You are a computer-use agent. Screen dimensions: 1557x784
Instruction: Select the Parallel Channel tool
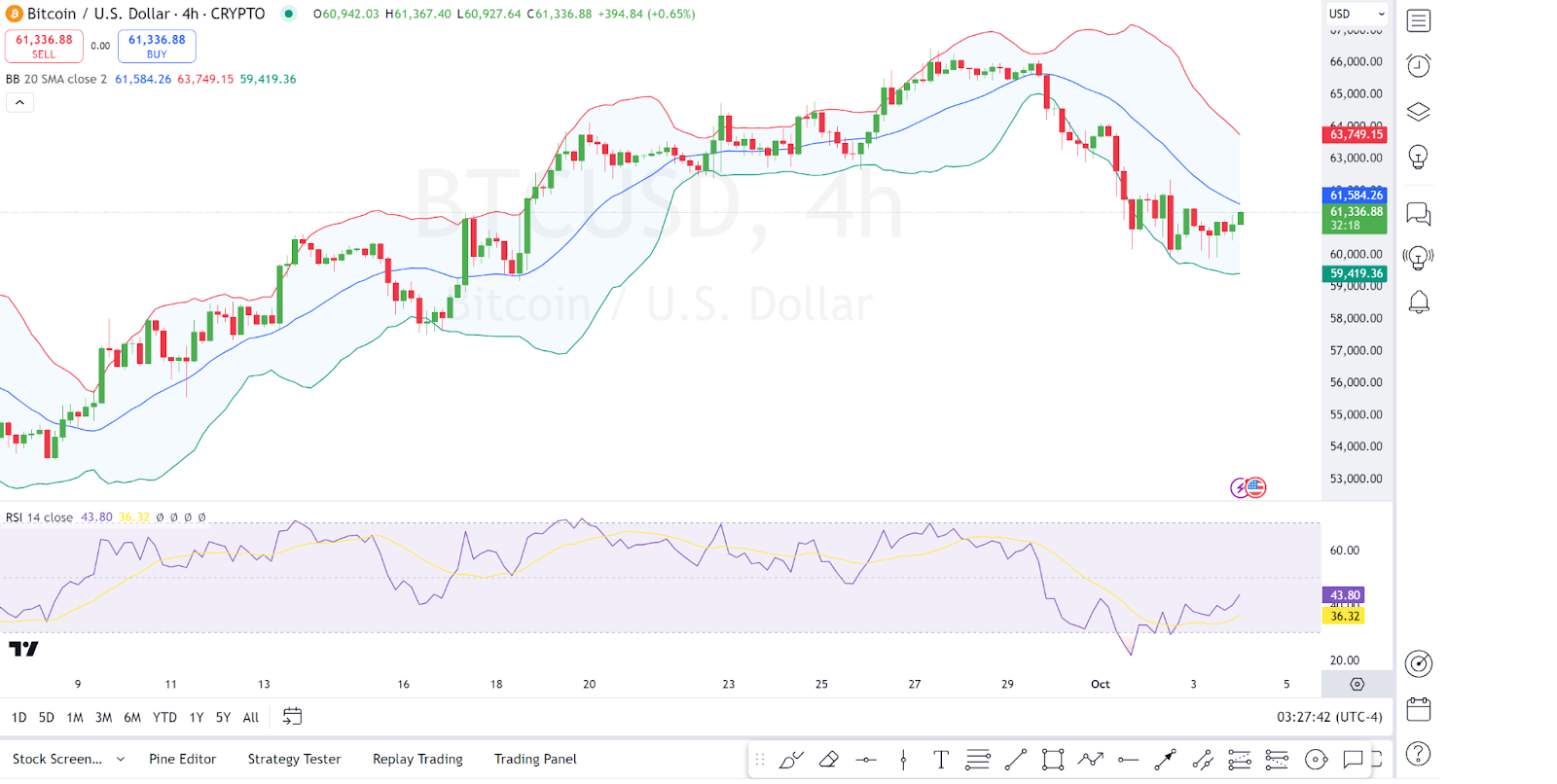(1203, 760)
